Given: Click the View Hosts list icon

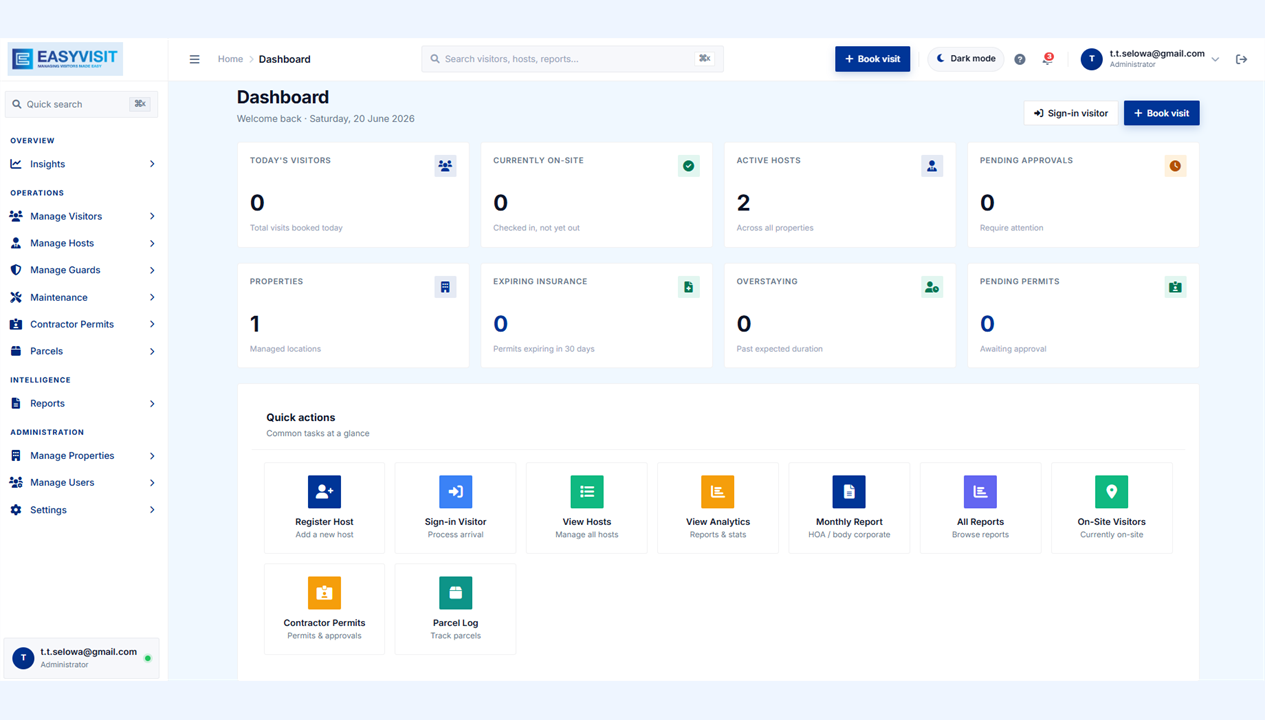Looking at the screenshot, I should coord(587,492).
